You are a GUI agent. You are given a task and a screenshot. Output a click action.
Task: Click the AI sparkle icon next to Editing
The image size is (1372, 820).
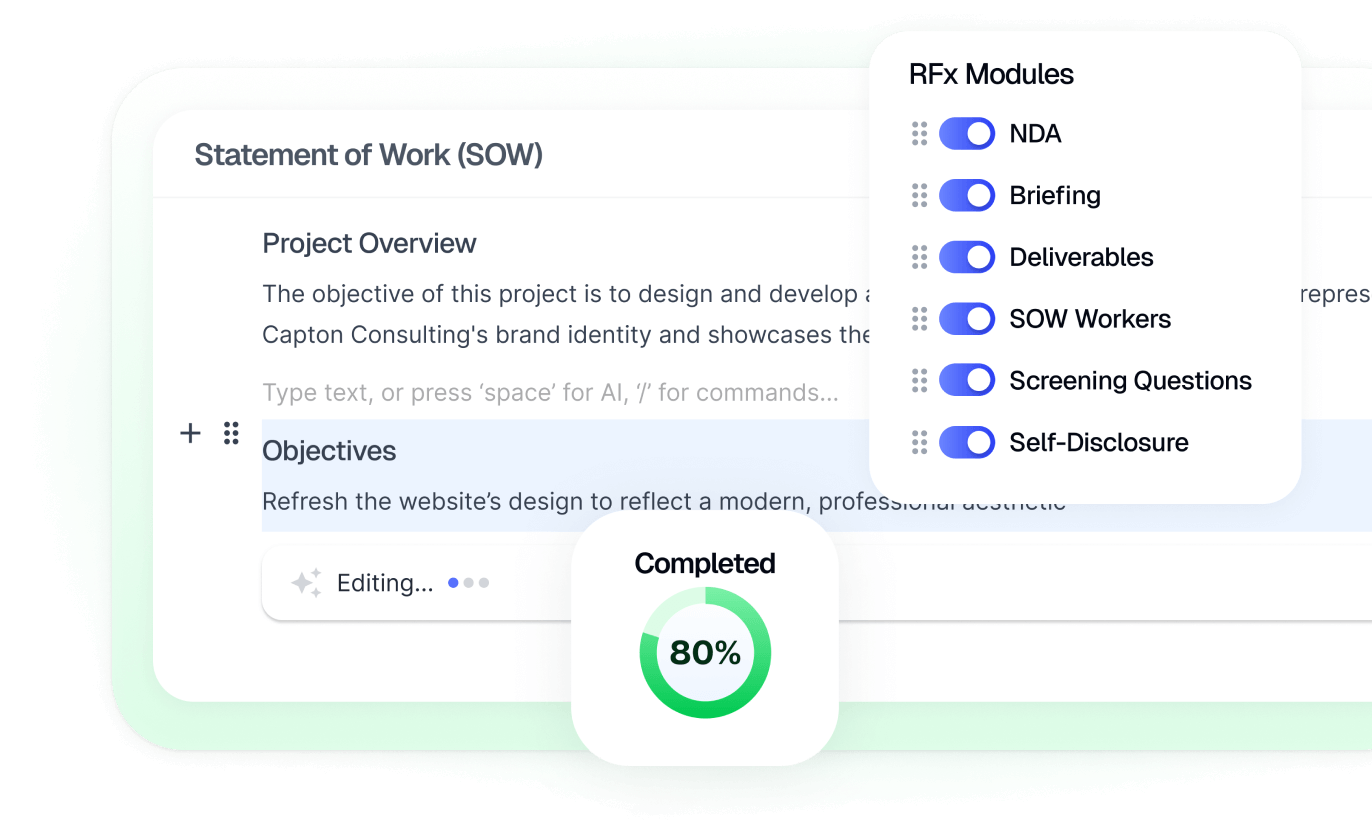(x=306, y=583)
